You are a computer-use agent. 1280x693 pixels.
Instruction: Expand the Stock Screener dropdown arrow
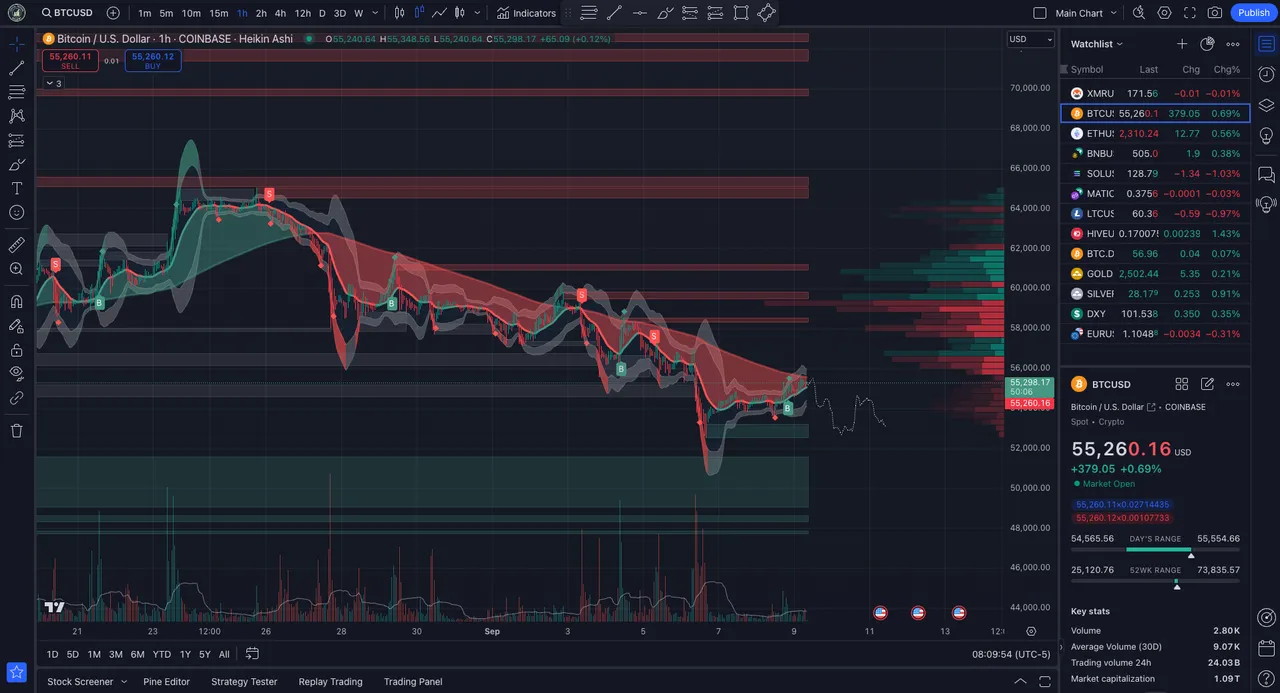124,682
